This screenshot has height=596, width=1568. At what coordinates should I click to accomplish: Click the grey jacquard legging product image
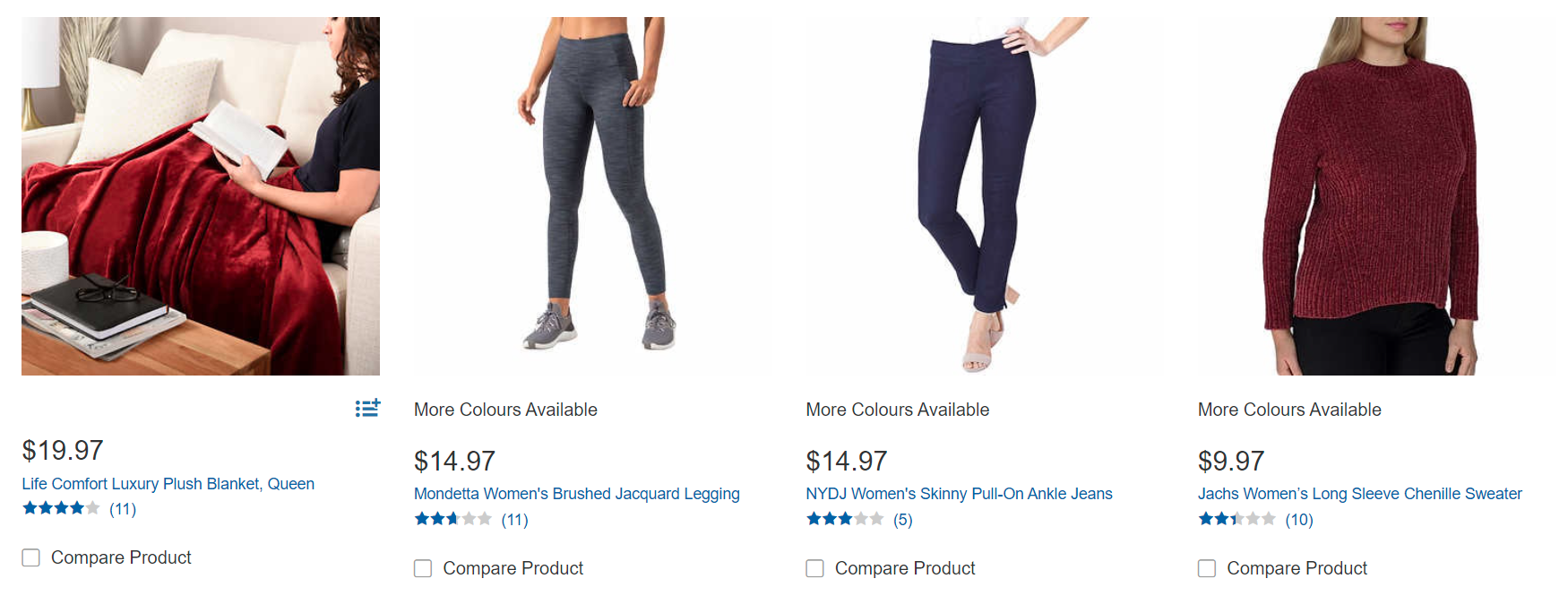(592, 196)
